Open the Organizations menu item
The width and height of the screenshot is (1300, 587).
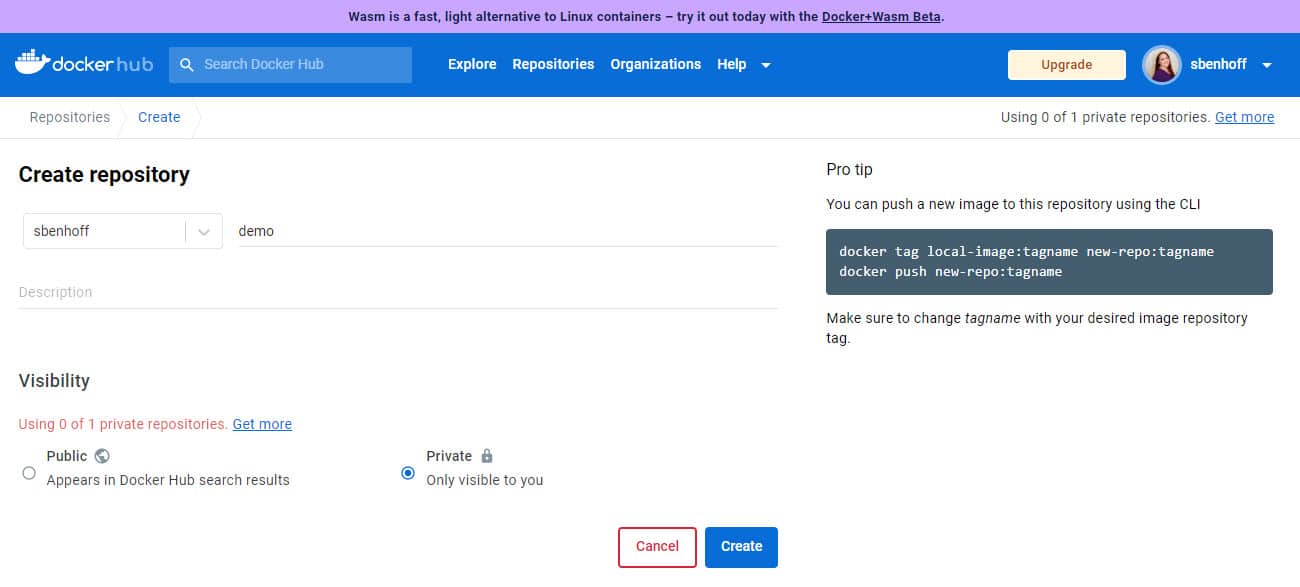click(655, 64)
